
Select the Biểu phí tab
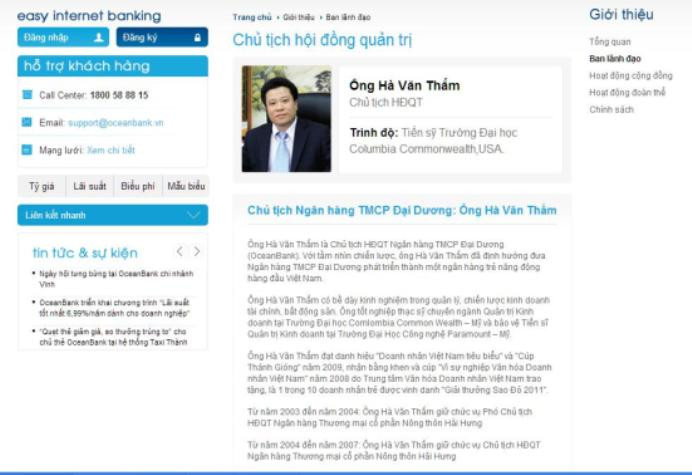[x=138, y=186]
